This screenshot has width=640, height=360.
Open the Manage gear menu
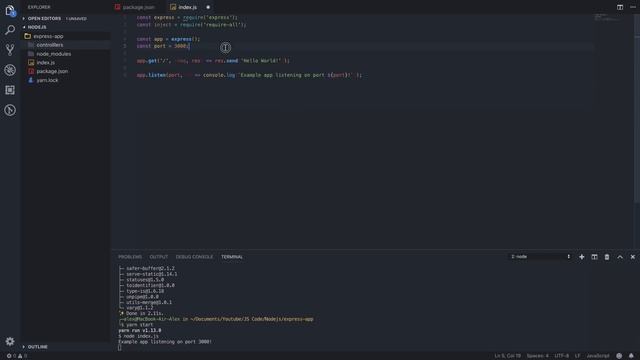(10, 341)
